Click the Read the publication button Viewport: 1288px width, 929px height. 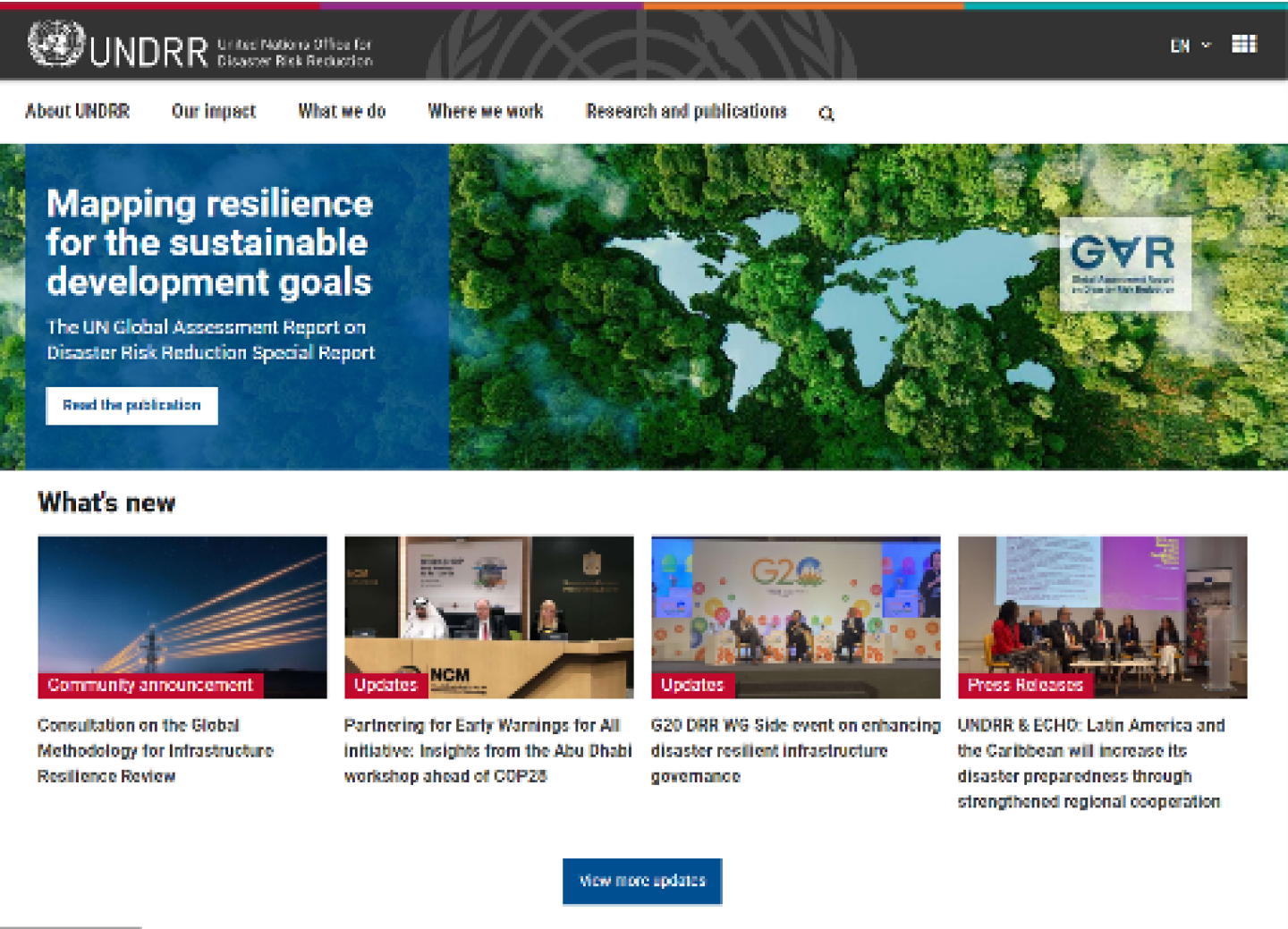pyautogui.click(x=131, y=405)
